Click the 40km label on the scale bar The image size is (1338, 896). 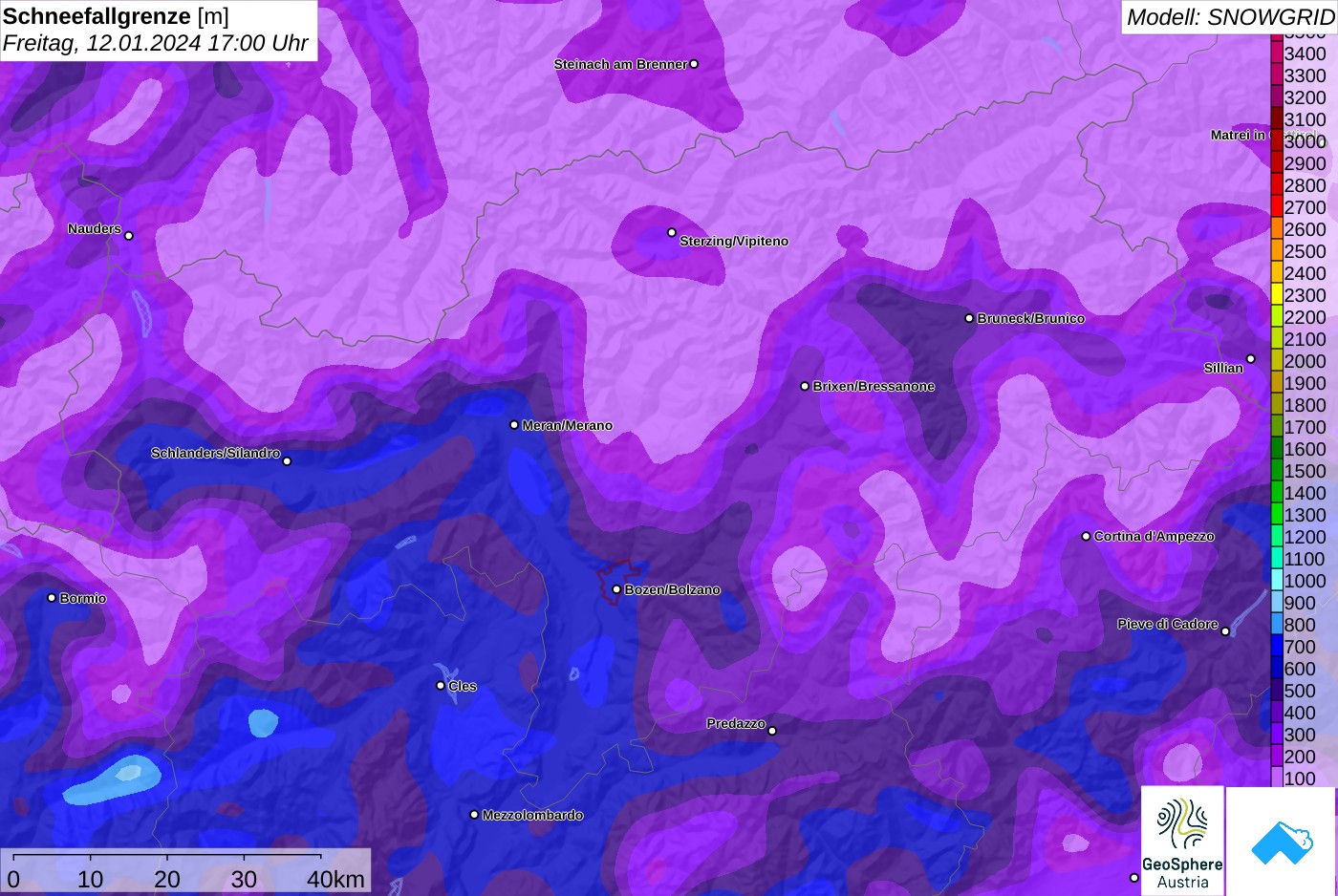tap(335, 879)
